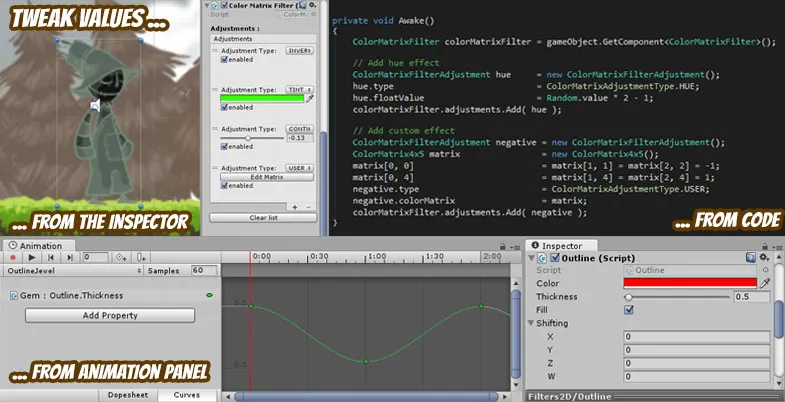This screenshot has height=402, width=785.
Task: Play the OutlineJewel animation
Action: 32,257
